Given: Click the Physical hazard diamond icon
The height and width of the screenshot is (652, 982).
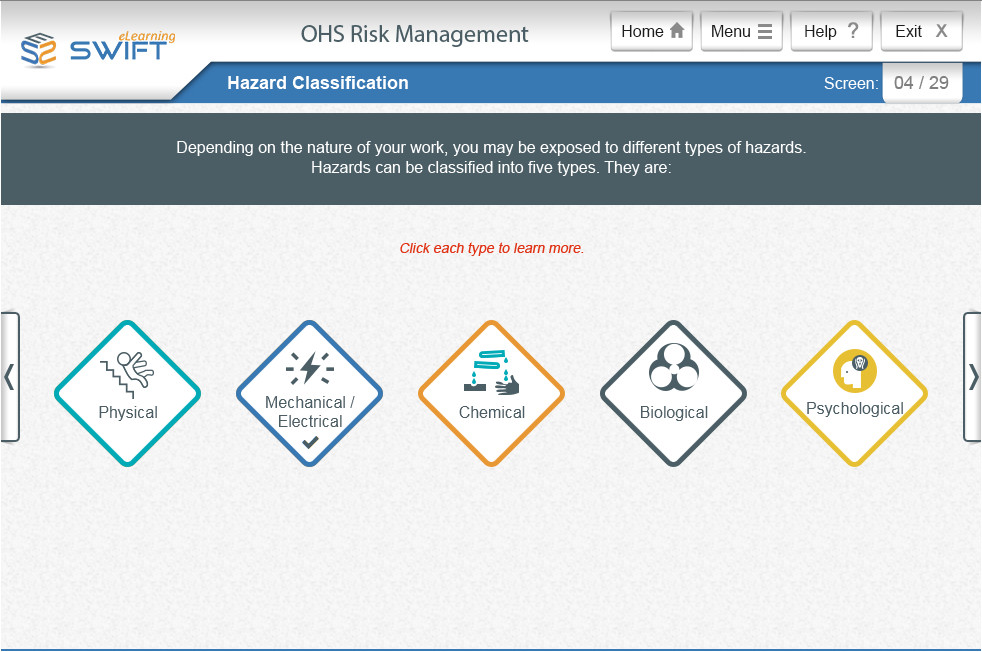Looking at the screenshot, I should tap(127, 393).
